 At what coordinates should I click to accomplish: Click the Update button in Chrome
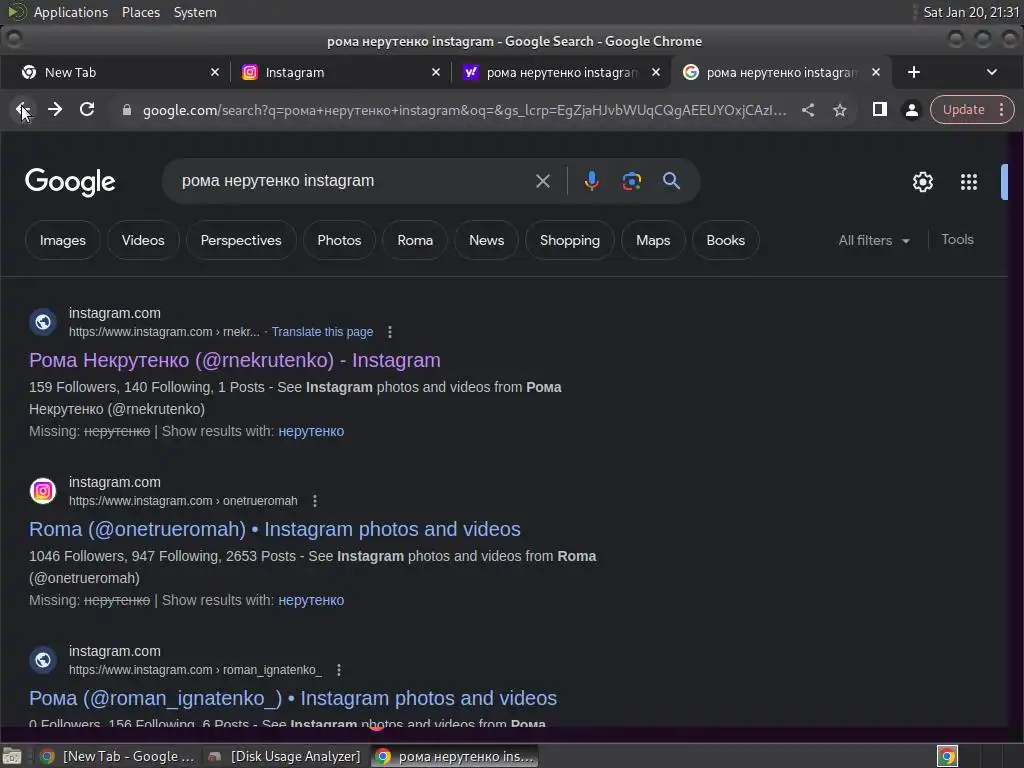coord(963,110)
